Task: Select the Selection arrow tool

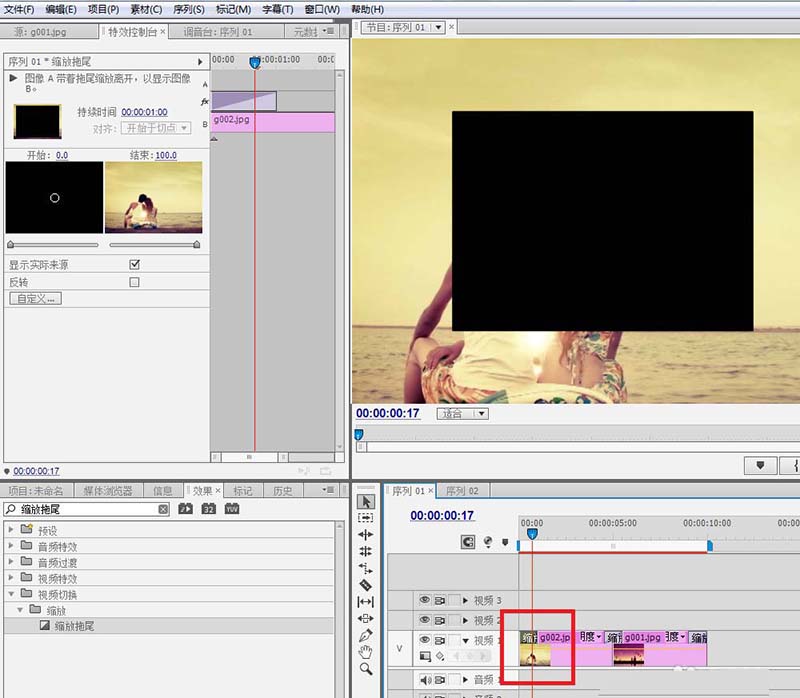Action: click(366, 502)
